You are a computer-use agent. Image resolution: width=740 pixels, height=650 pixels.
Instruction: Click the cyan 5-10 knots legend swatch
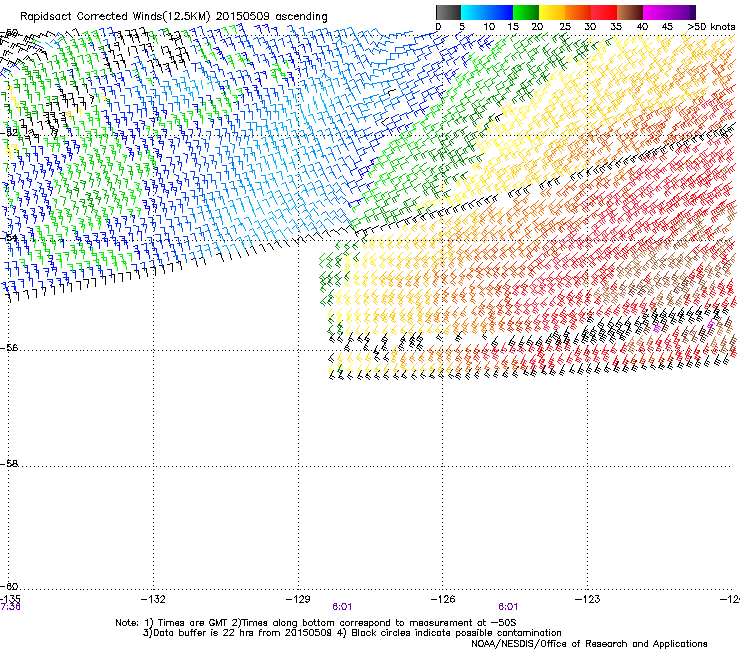coord(474,12)
